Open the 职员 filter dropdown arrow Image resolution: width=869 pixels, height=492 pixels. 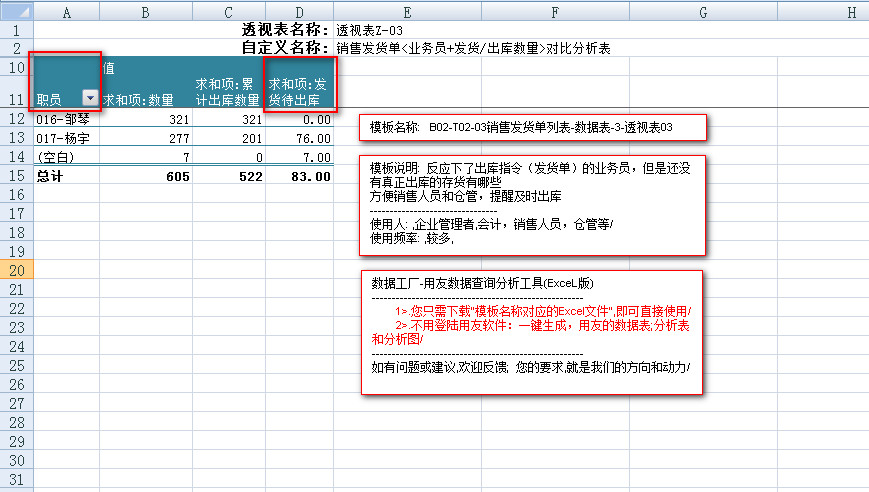(90, 99)
